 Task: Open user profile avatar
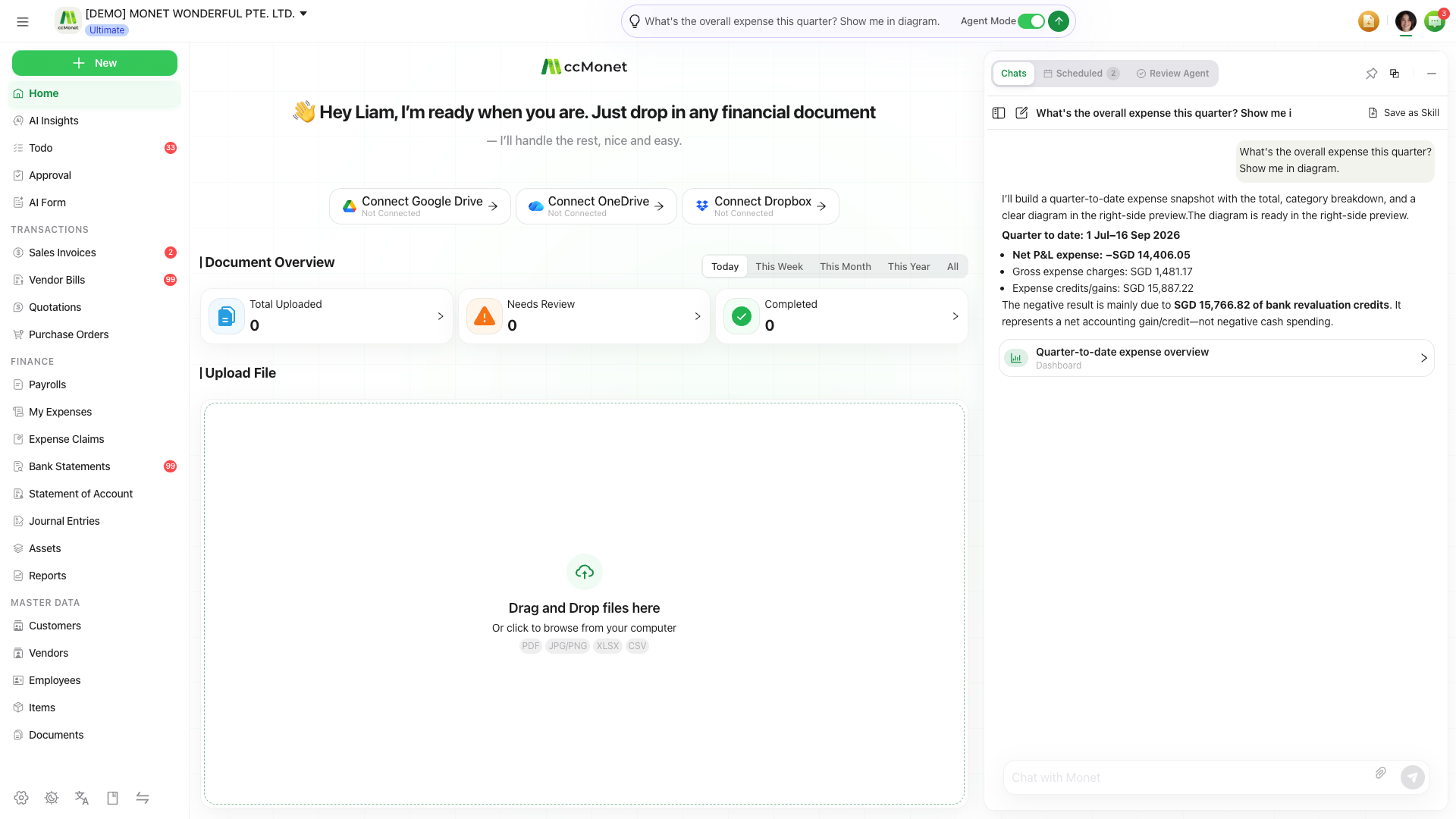pyautogui.click(x=1406, y=21)
